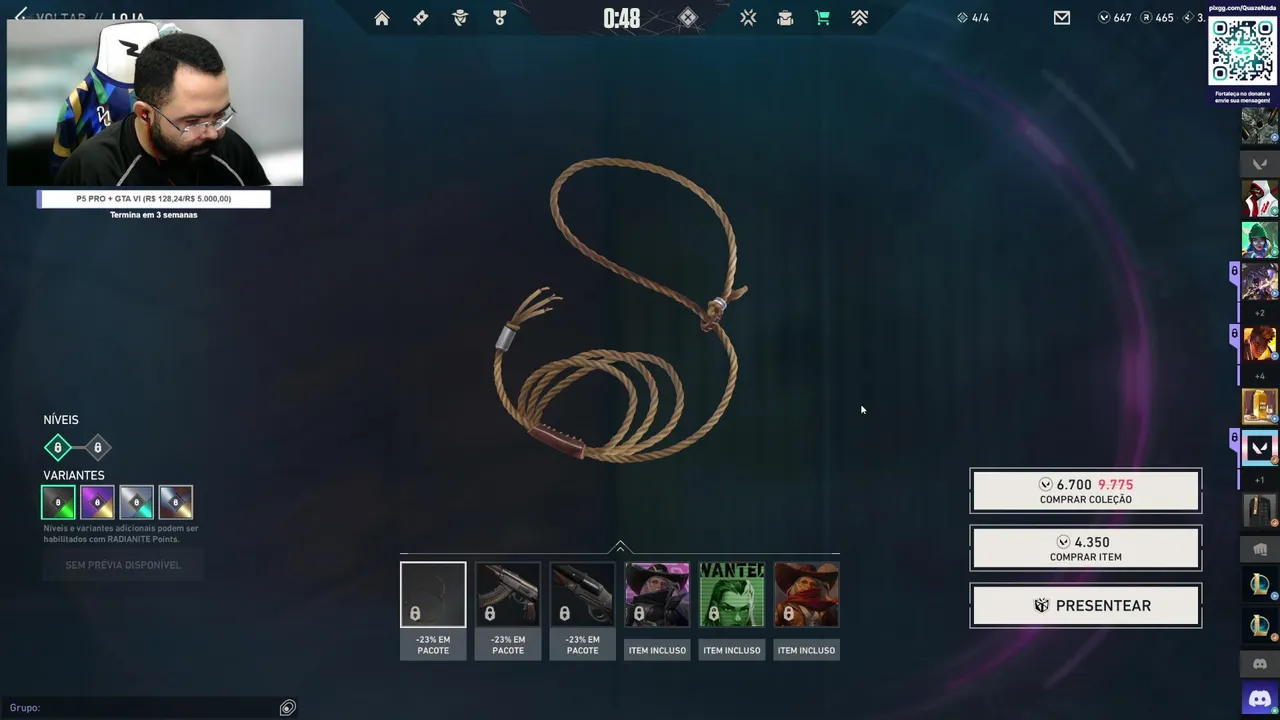Select the red-hat cowboy card thumbnail

(x=806, y=595)
